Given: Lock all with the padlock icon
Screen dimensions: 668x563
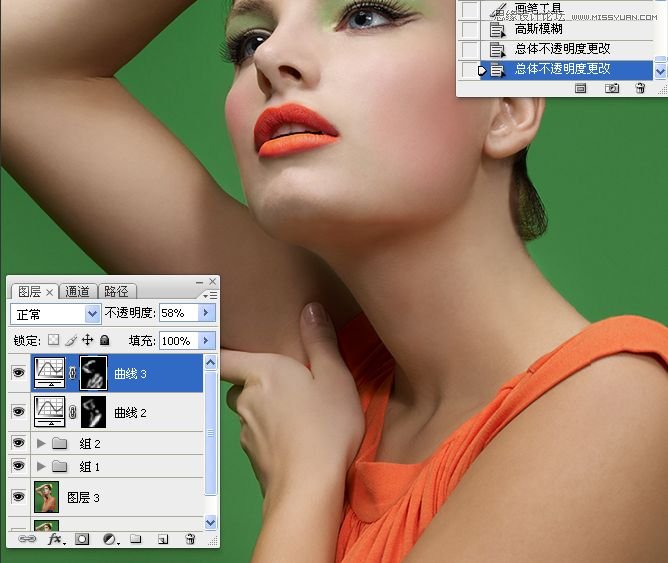Looking at the screenshot, I should pyautogui.click(x=104, y=340).
